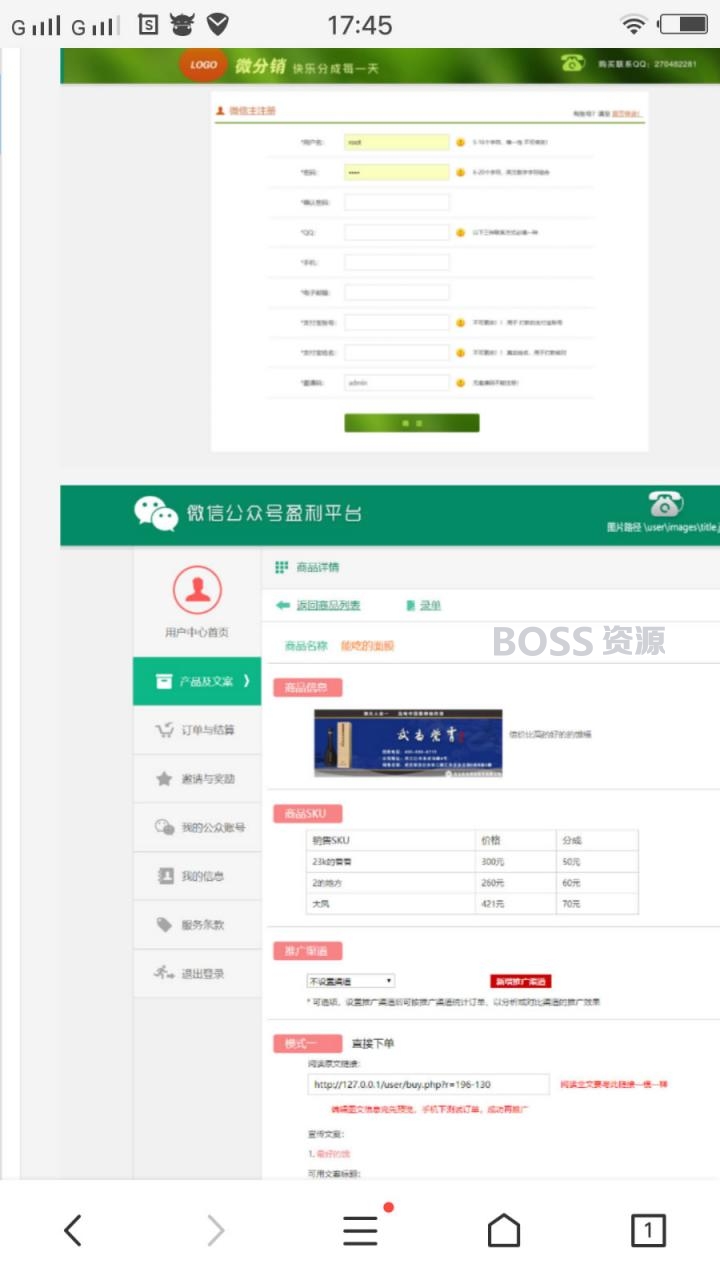Click the 我的公众账号 chat icon
Viewport: 720px width, 1280px height.
tap(164, 827)
